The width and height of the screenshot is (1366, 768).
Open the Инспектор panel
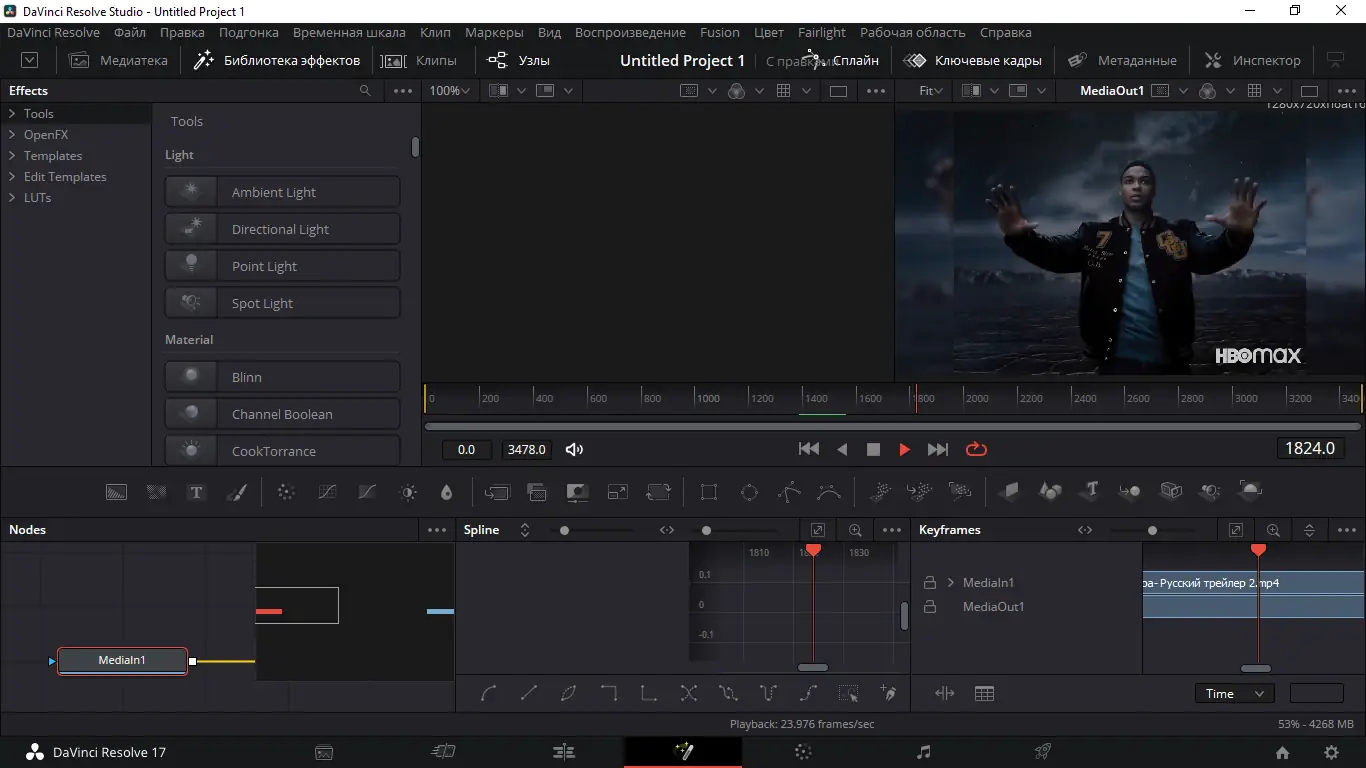(x=1253, y=61)
